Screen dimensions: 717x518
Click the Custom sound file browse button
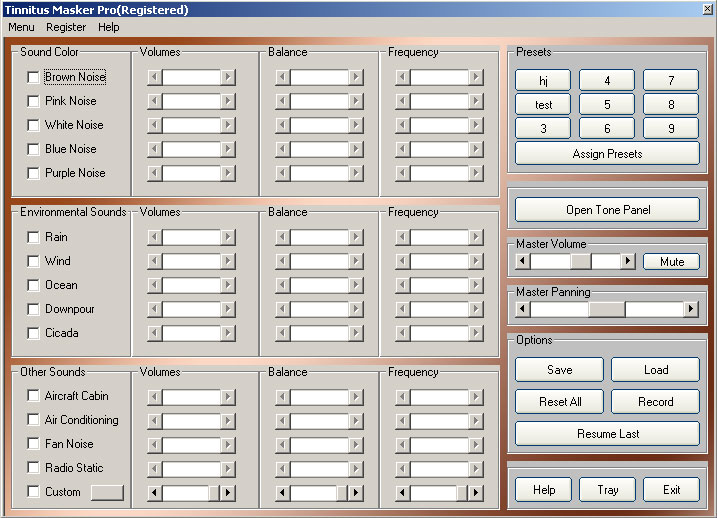[107, 492]
